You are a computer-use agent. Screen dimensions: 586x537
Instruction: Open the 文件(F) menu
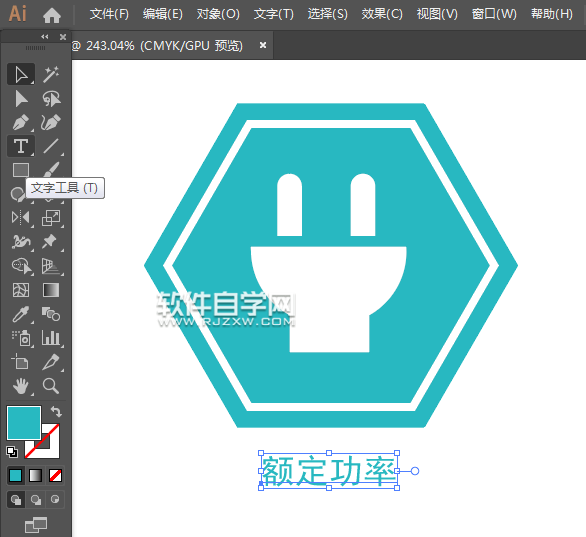109,14
